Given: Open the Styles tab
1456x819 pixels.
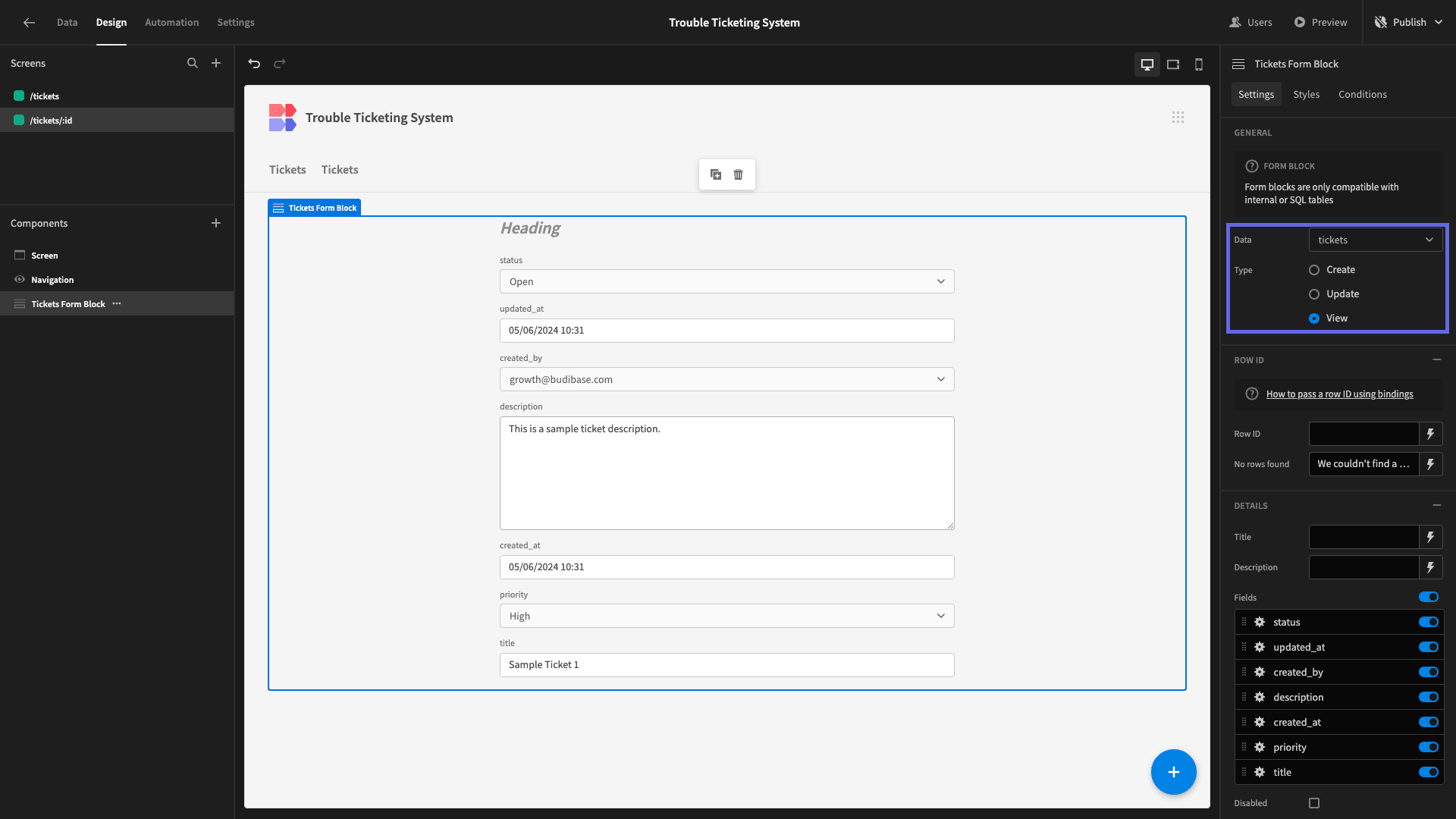Looking at the screenshot, I should [1306, 94].
